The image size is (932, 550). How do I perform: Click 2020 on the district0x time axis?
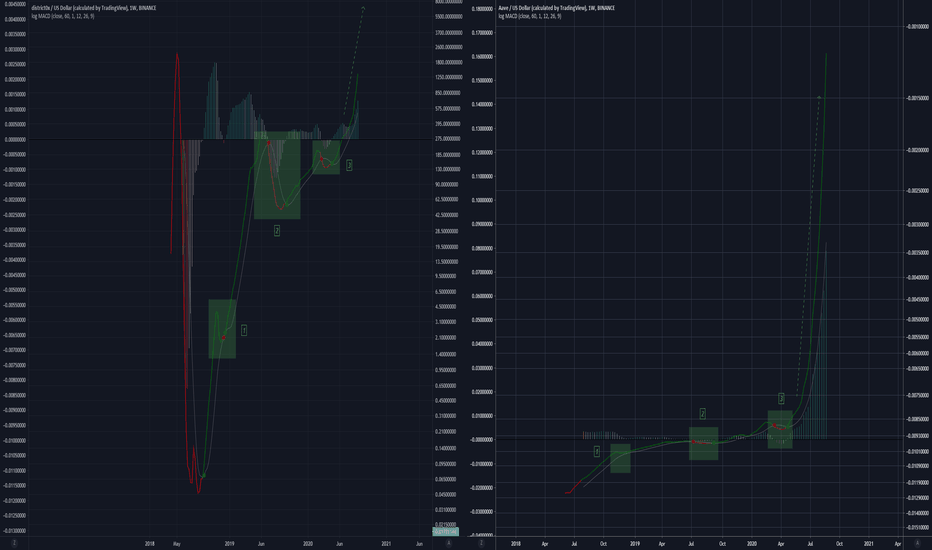tap(308, 543)
